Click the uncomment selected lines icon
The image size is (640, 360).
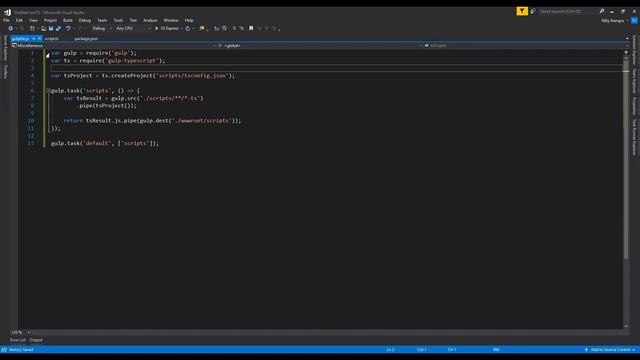pyautogui.click(x=224, y=29)
